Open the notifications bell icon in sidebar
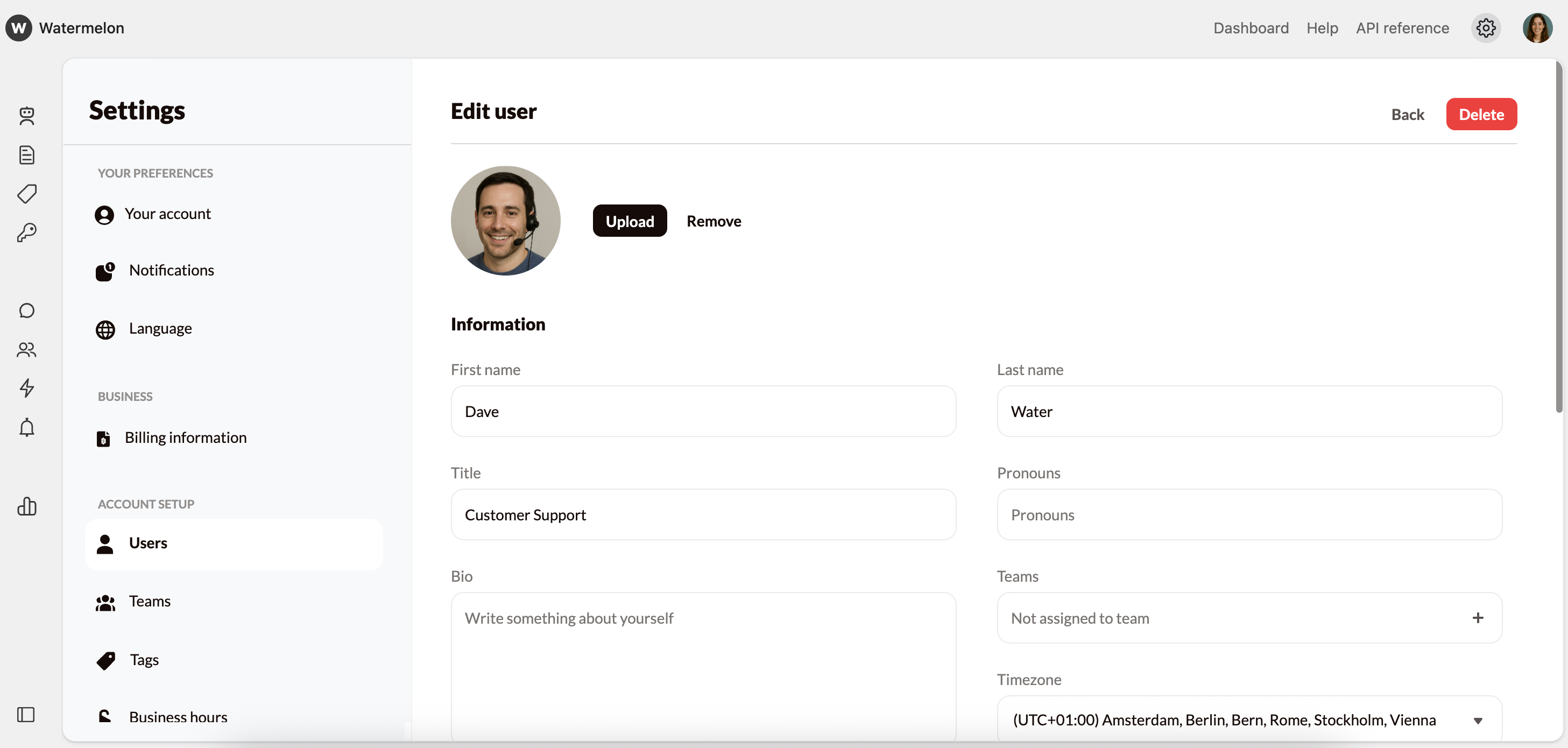 coord(27,428)
